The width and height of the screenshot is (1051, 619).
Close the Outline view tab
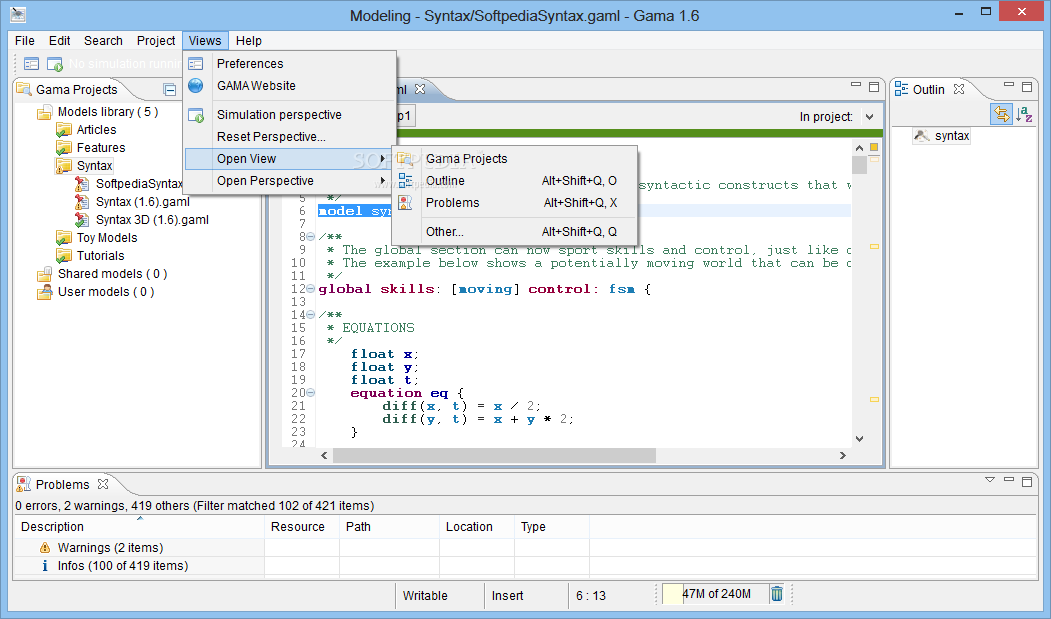959,89
